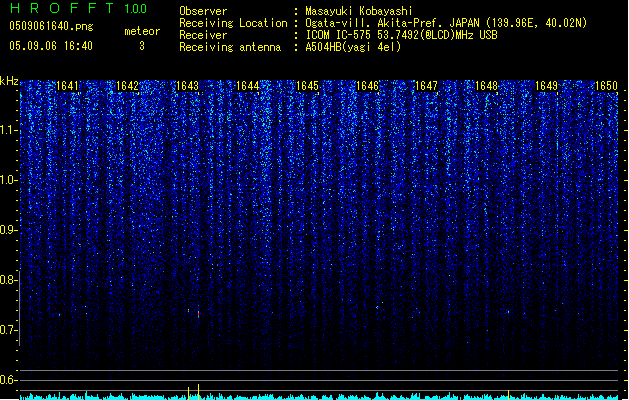Click the 0.6 kHz frequency tick label

tap(8, 380)
